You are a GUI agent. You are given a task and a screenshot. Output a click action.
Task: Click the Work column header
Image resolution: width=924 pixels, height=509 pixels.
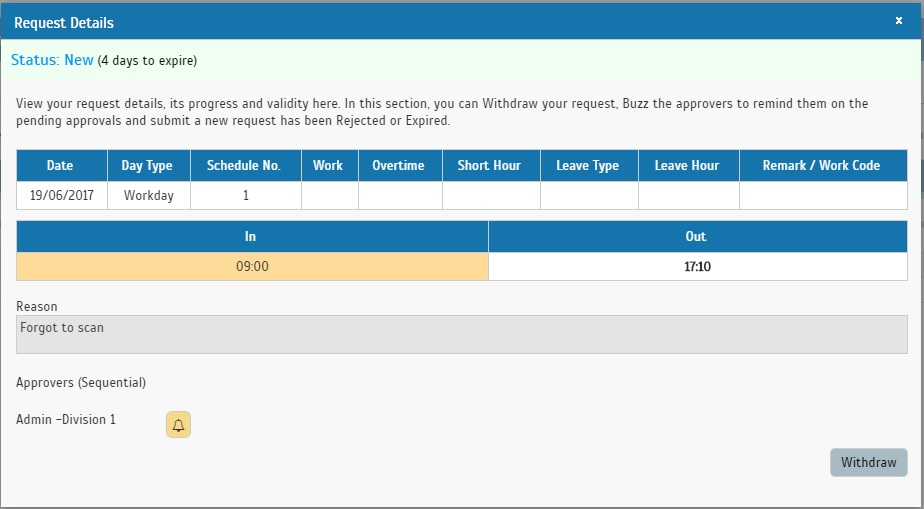tap(328, 166)
